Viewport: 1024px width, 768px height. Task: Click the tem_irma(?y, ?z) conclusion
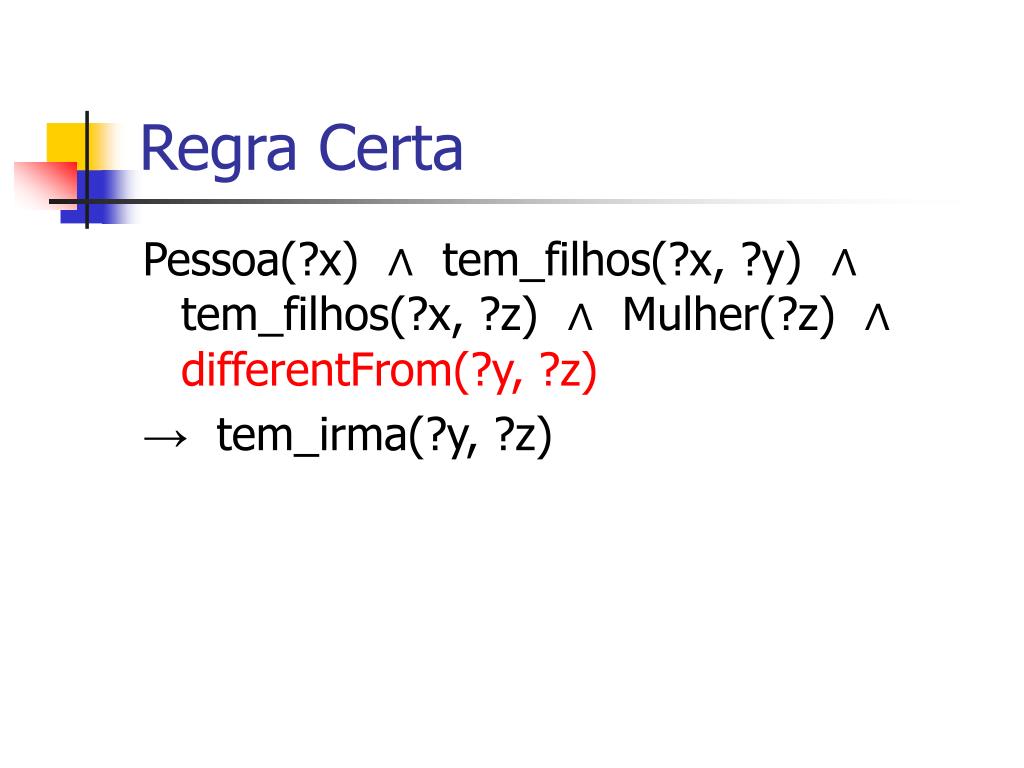click(385, 436)
